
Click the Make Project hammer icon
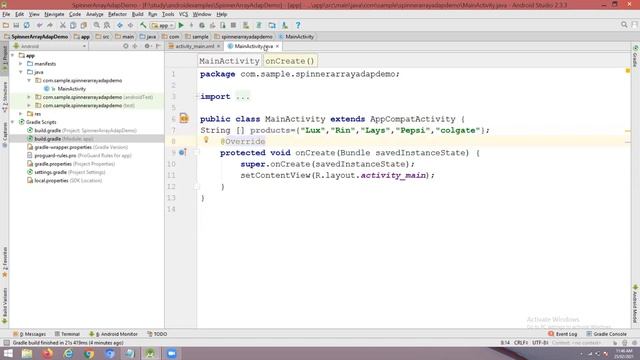pyautogui.click(x=143, y=25)
